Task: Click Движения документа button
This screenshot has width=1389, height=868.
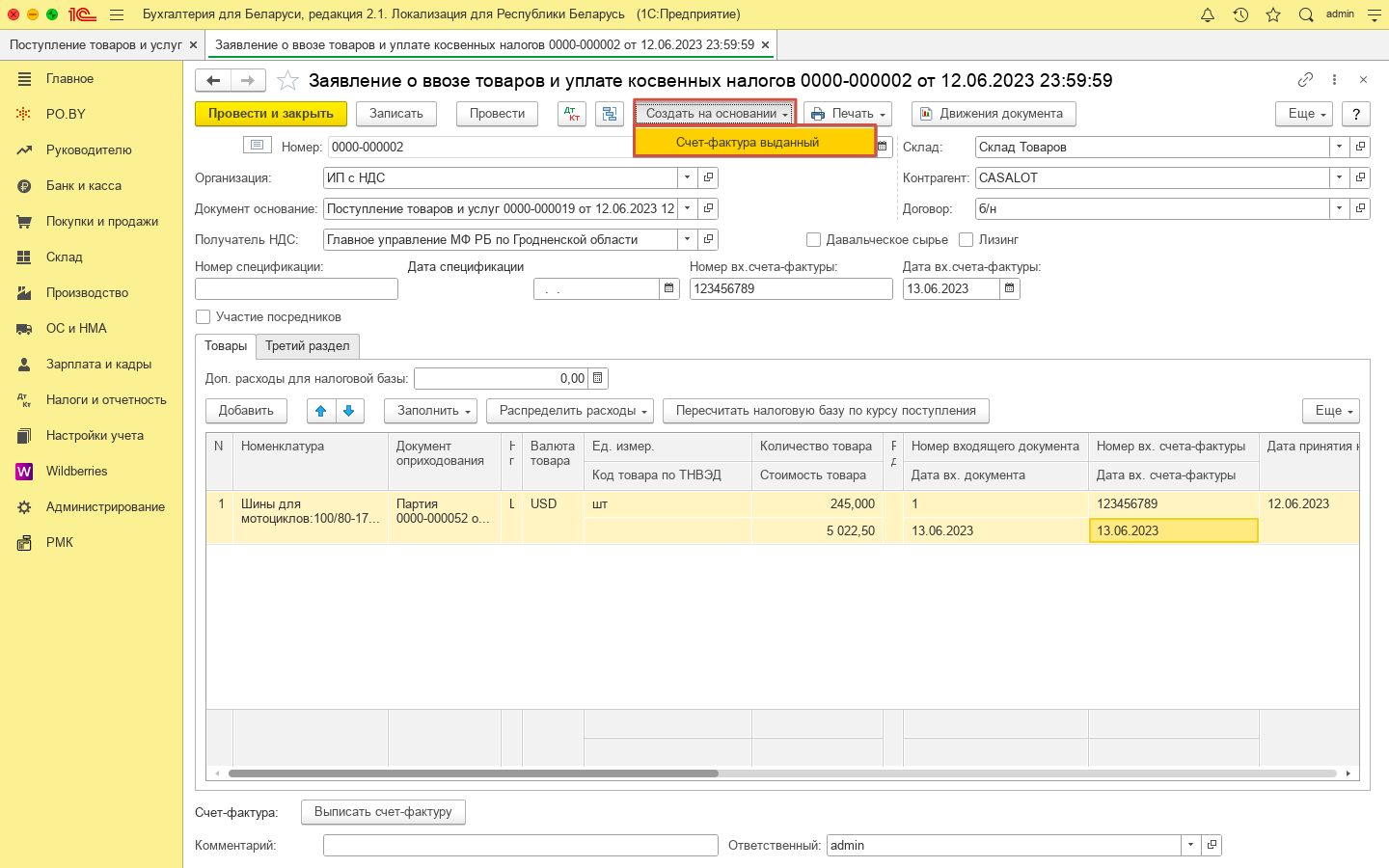Action: pyautogui.click(x=994, y=114)
